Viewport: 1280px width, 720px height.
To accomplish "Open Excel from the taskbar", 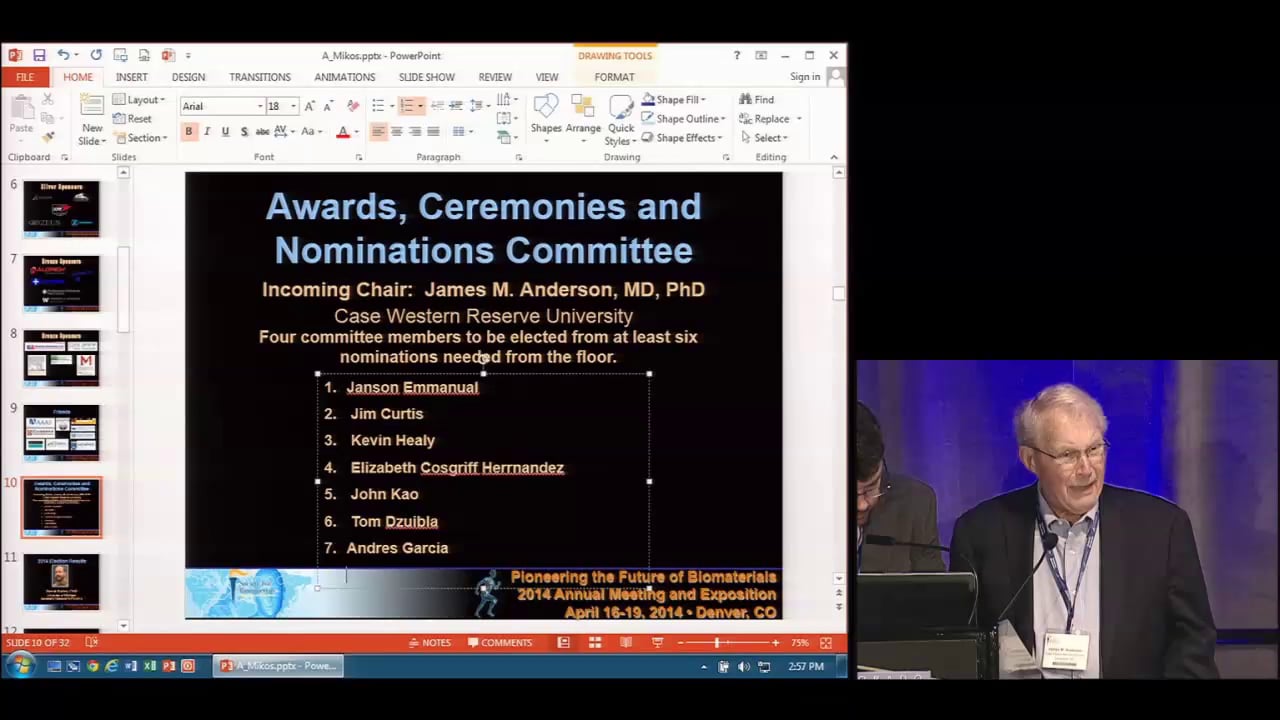I will (x=149, y=666).
